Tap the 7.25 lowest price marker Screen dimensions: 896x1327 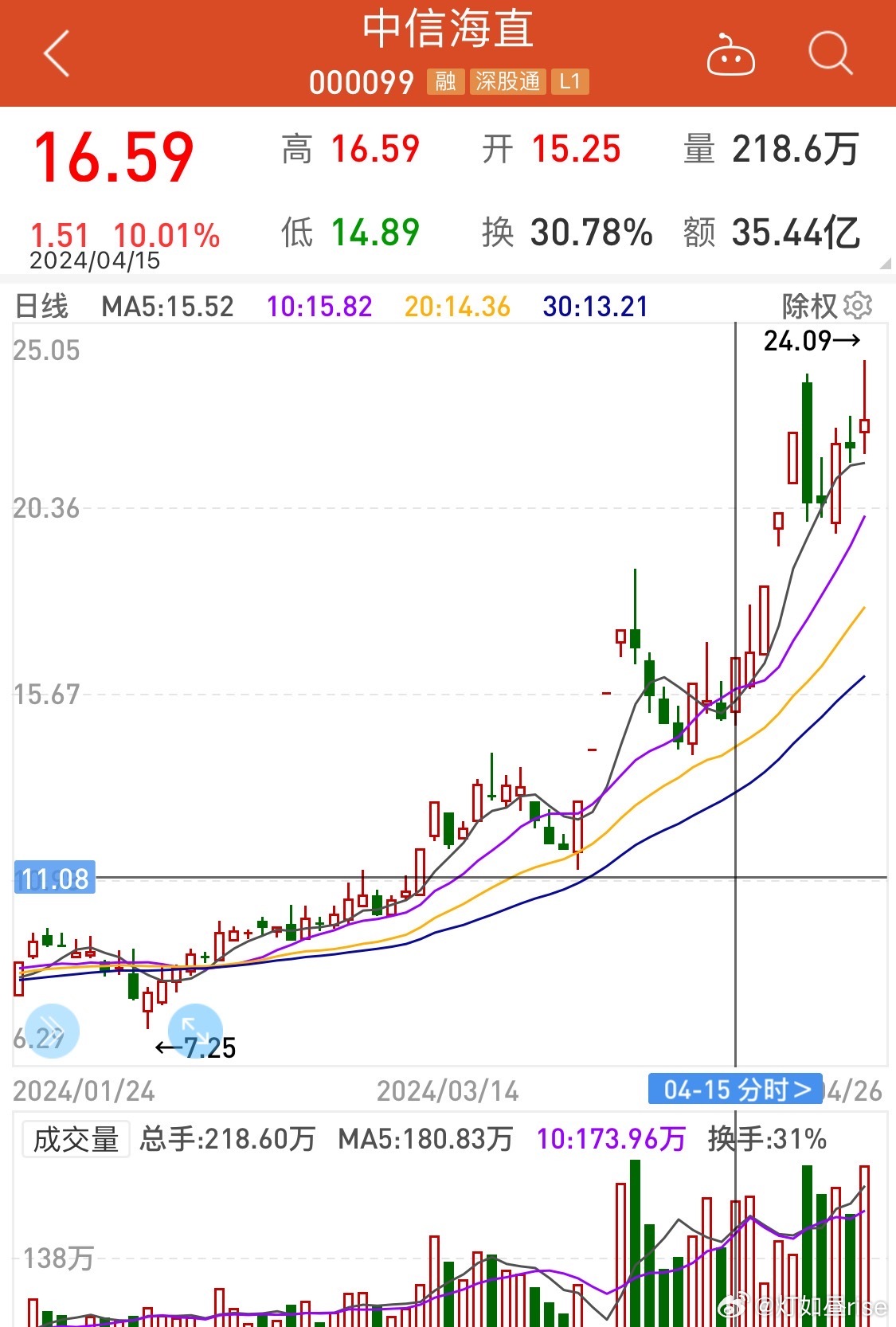pos(195,1047)
